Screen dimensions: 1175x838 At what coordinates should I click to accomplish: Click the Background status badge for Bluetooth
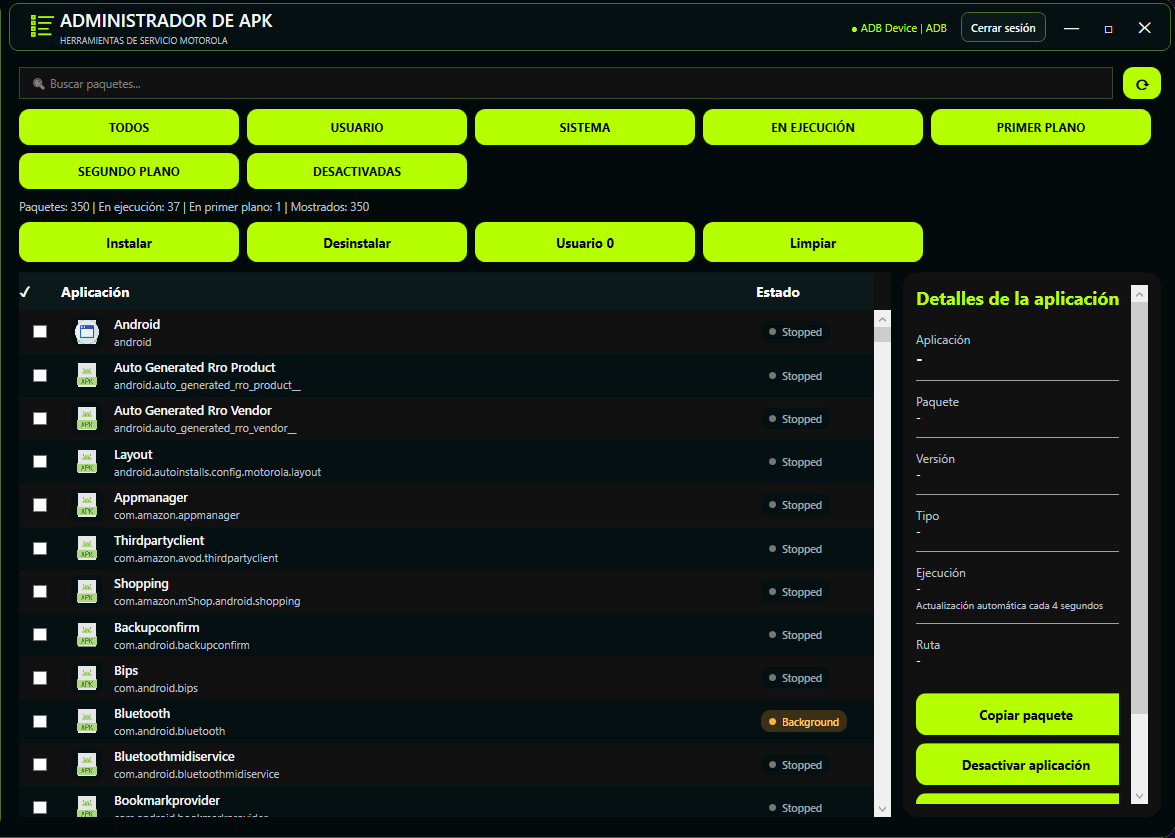click(803, 722)
